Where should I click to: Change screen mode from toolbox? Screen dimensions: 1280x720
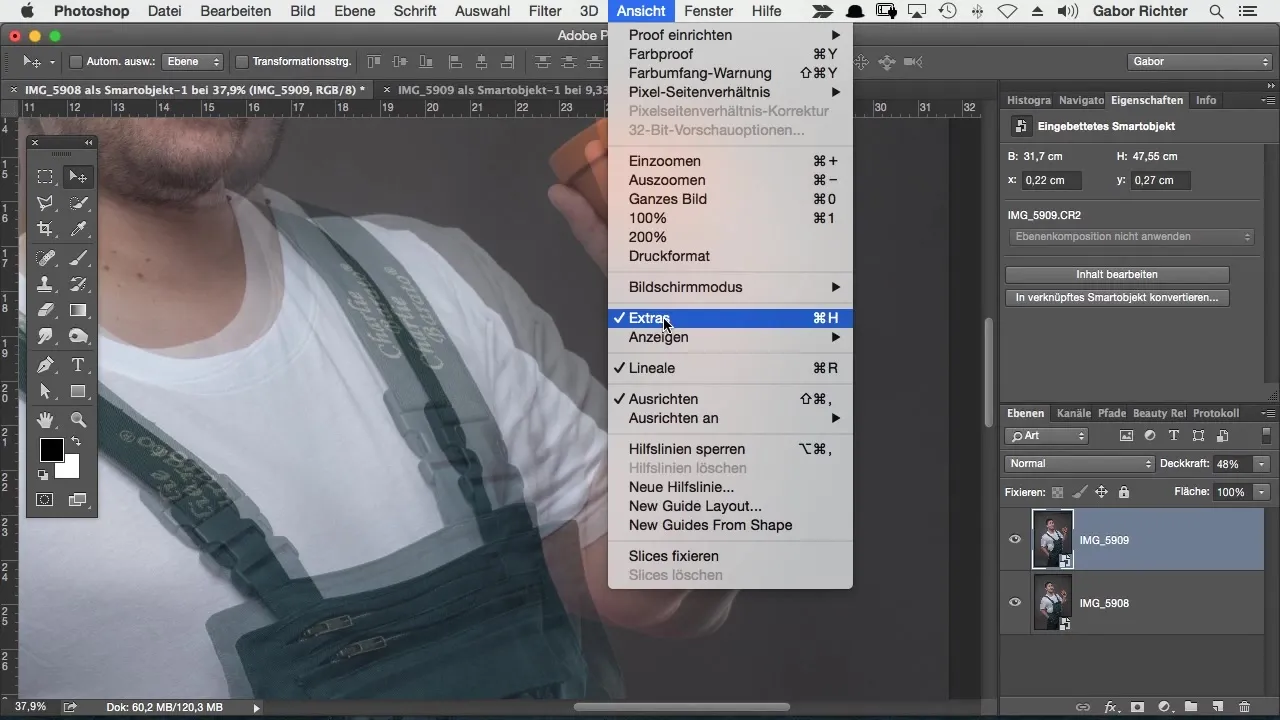(78, 499)
